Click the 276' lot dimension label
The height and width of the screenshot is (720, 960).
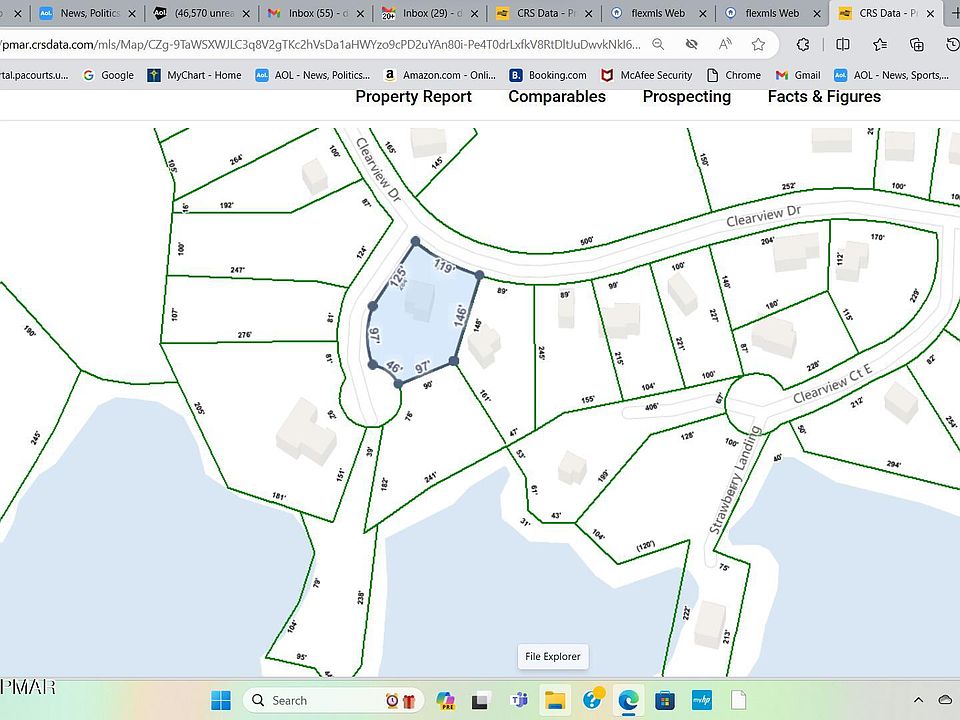tap(244, 335)
